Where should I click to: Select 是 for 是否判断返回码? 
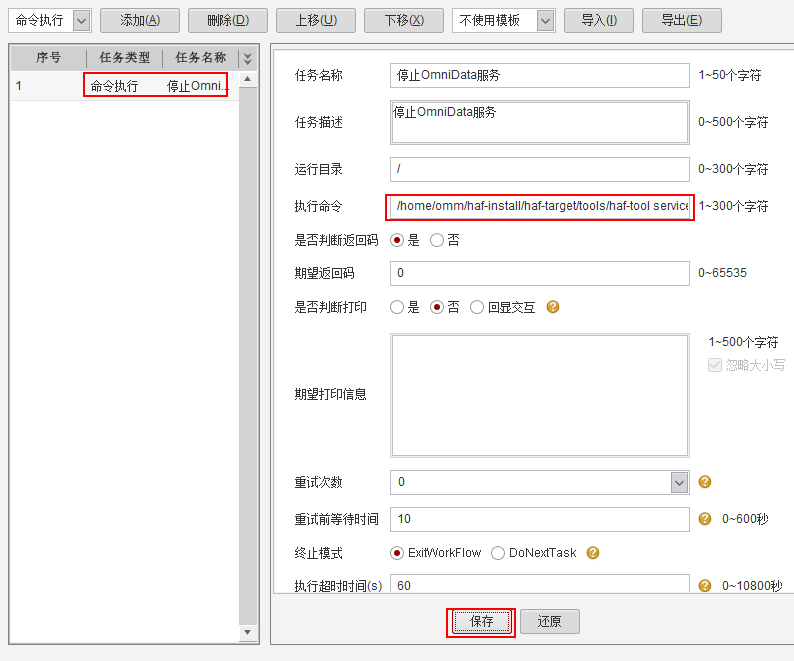[x=397, y=240]
